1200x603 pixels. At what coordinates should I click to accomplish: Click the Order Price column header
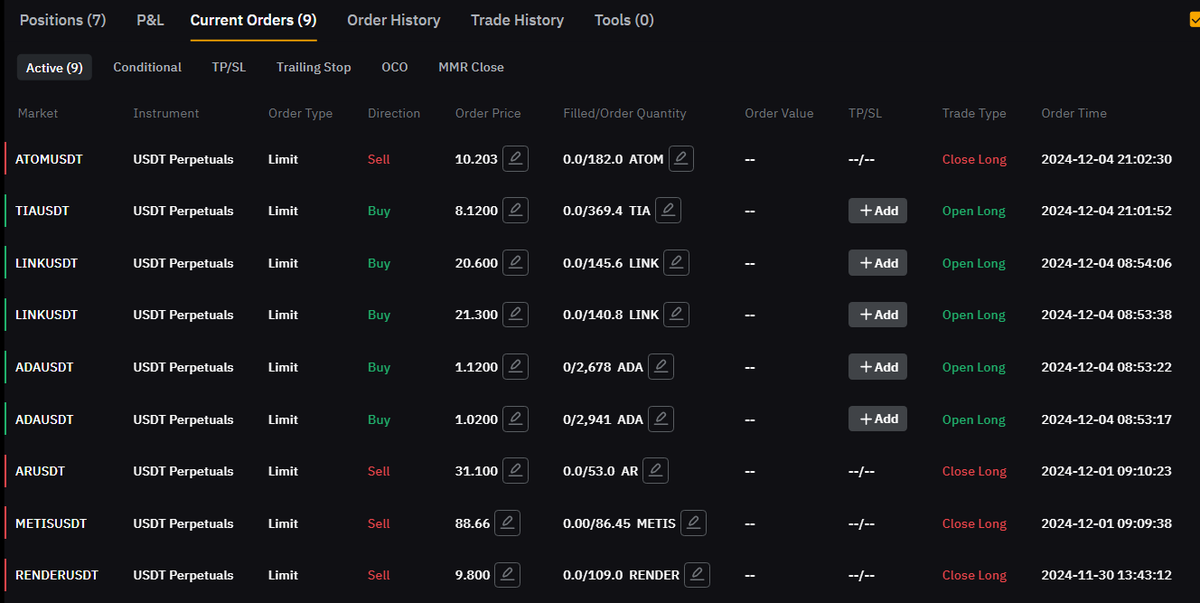click(x=488, y=113)
